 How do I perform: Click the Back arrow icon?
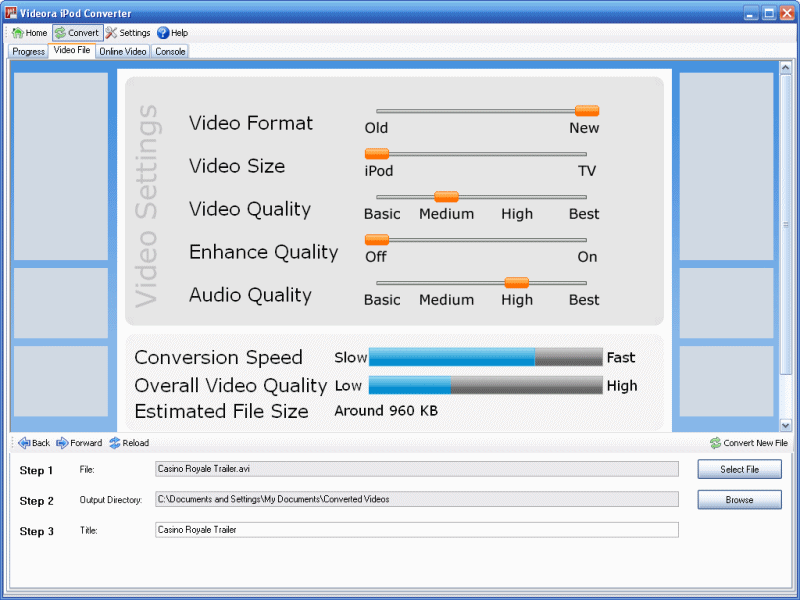click(24, 443)
